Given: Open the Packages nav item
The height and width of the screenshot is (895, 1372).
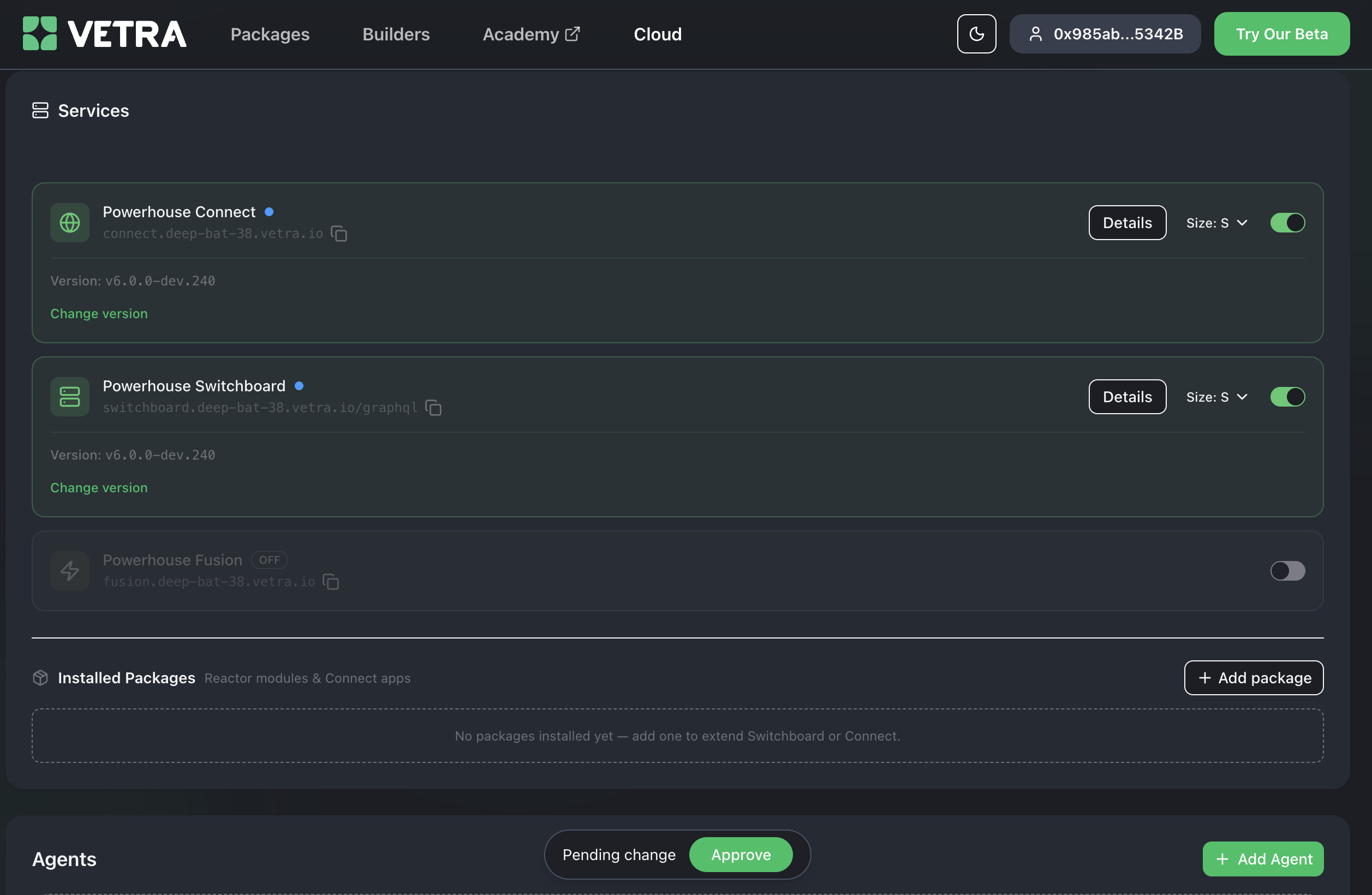Looking at the screenshot, I should coord(270,34).
